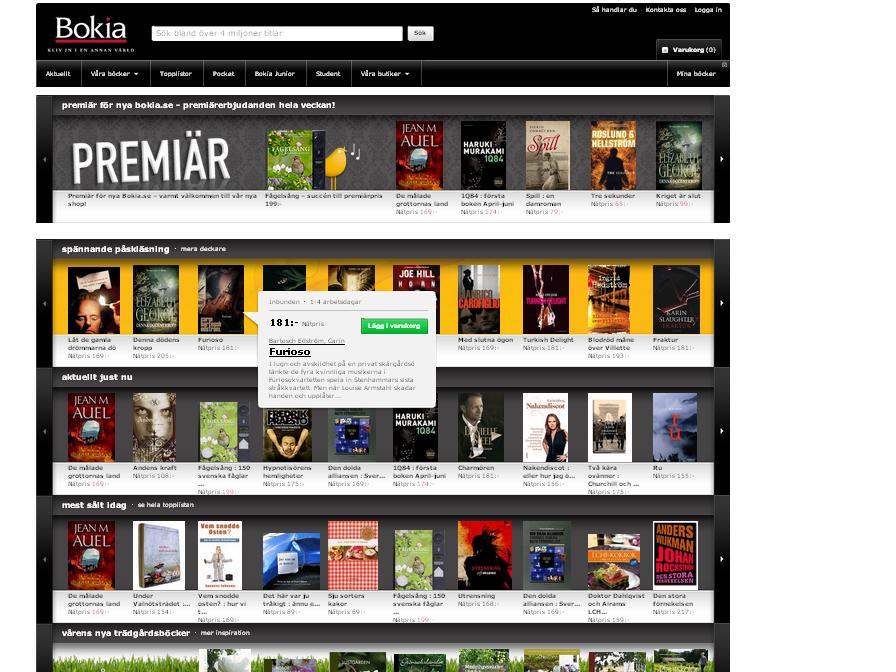This screenshot has height=672, width=896.
Task: Open the Bokia Junior tab
Action: pyautogui.click(x=274, y=74)
